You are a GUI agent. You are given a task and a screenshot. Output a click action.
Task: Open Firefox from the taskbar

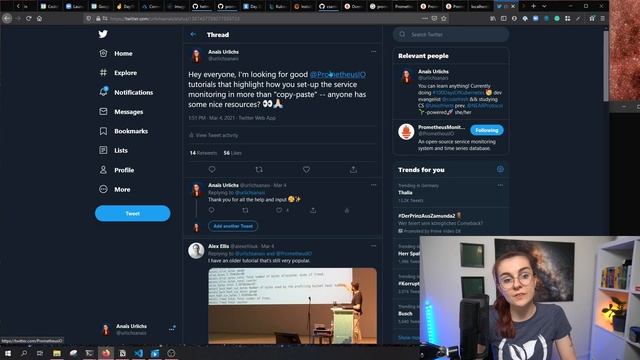[106, 353]
